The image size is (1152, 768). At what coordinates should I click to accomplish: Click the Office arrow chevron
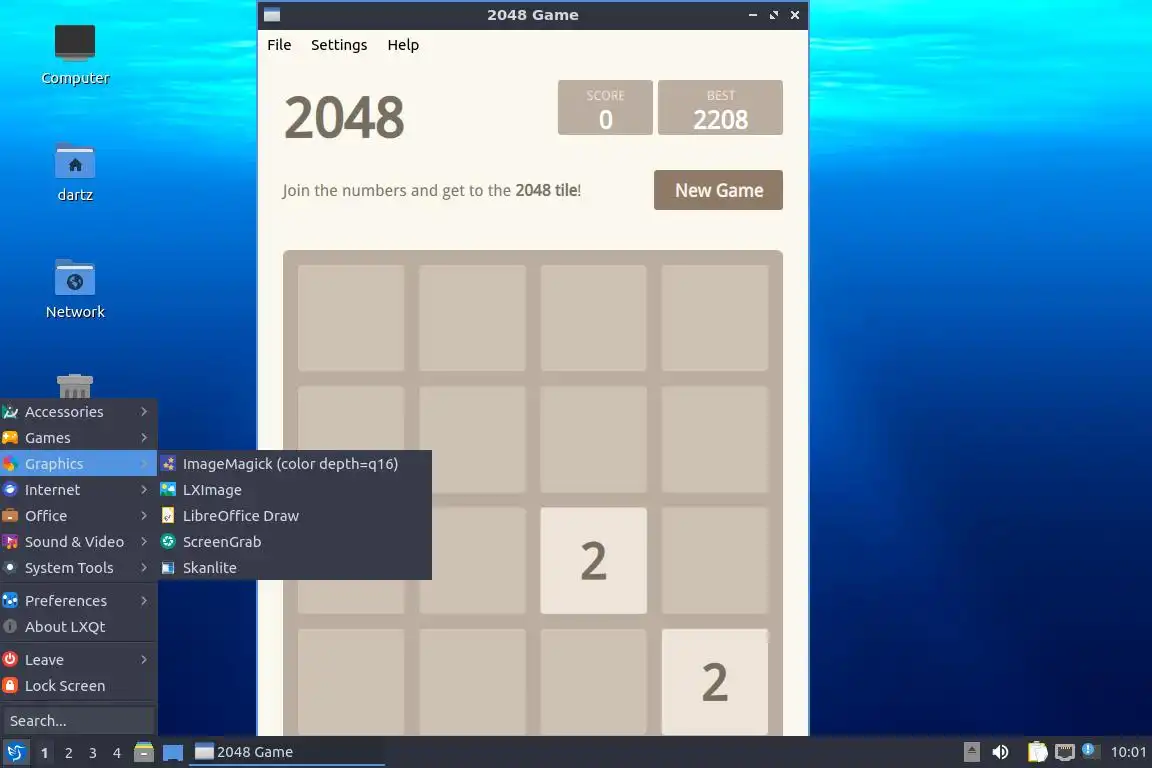point(144,516)
